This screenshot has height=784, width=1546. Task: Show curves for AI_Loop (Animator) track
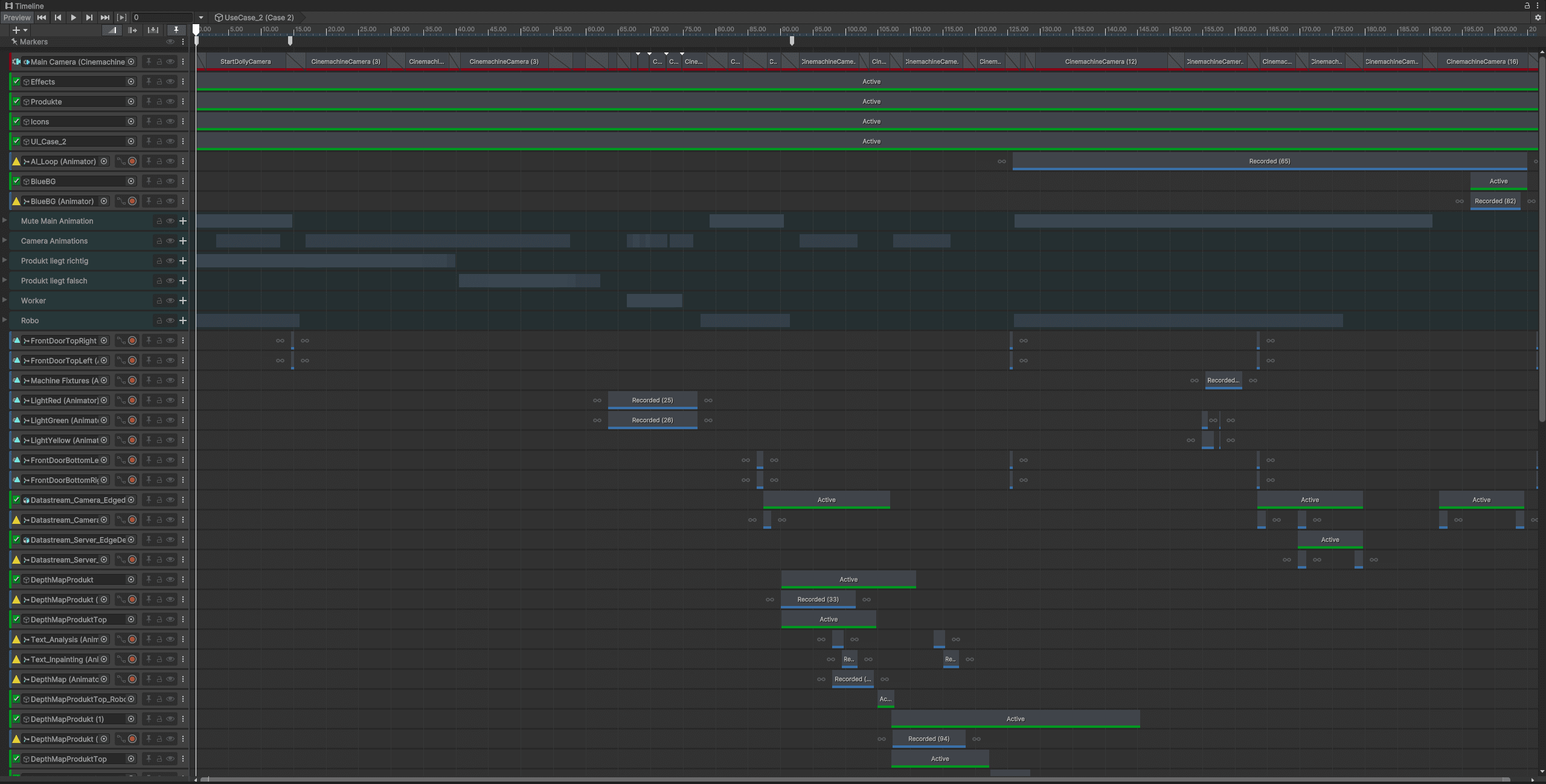tap(121, 161)
